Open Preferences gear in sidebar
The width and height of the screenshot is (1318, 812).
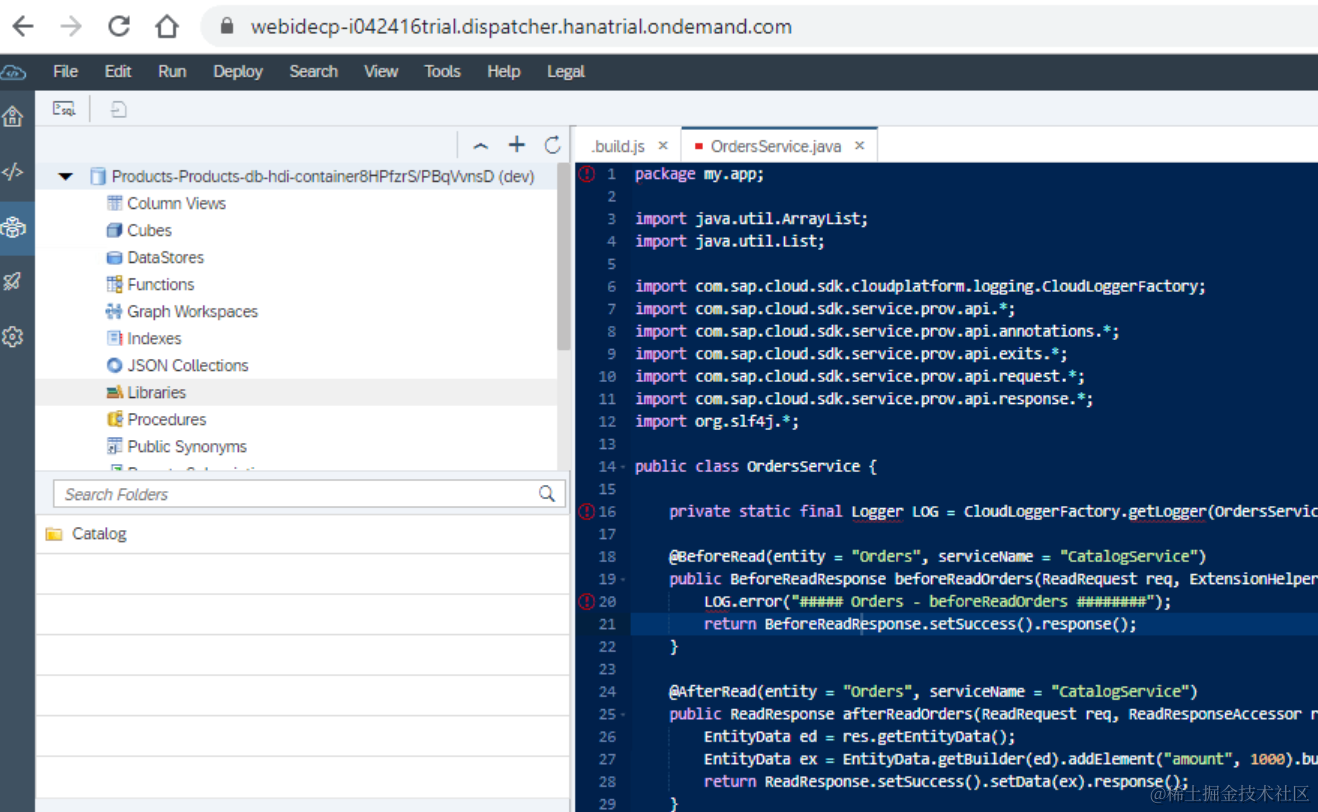click(x=13, y=337)
